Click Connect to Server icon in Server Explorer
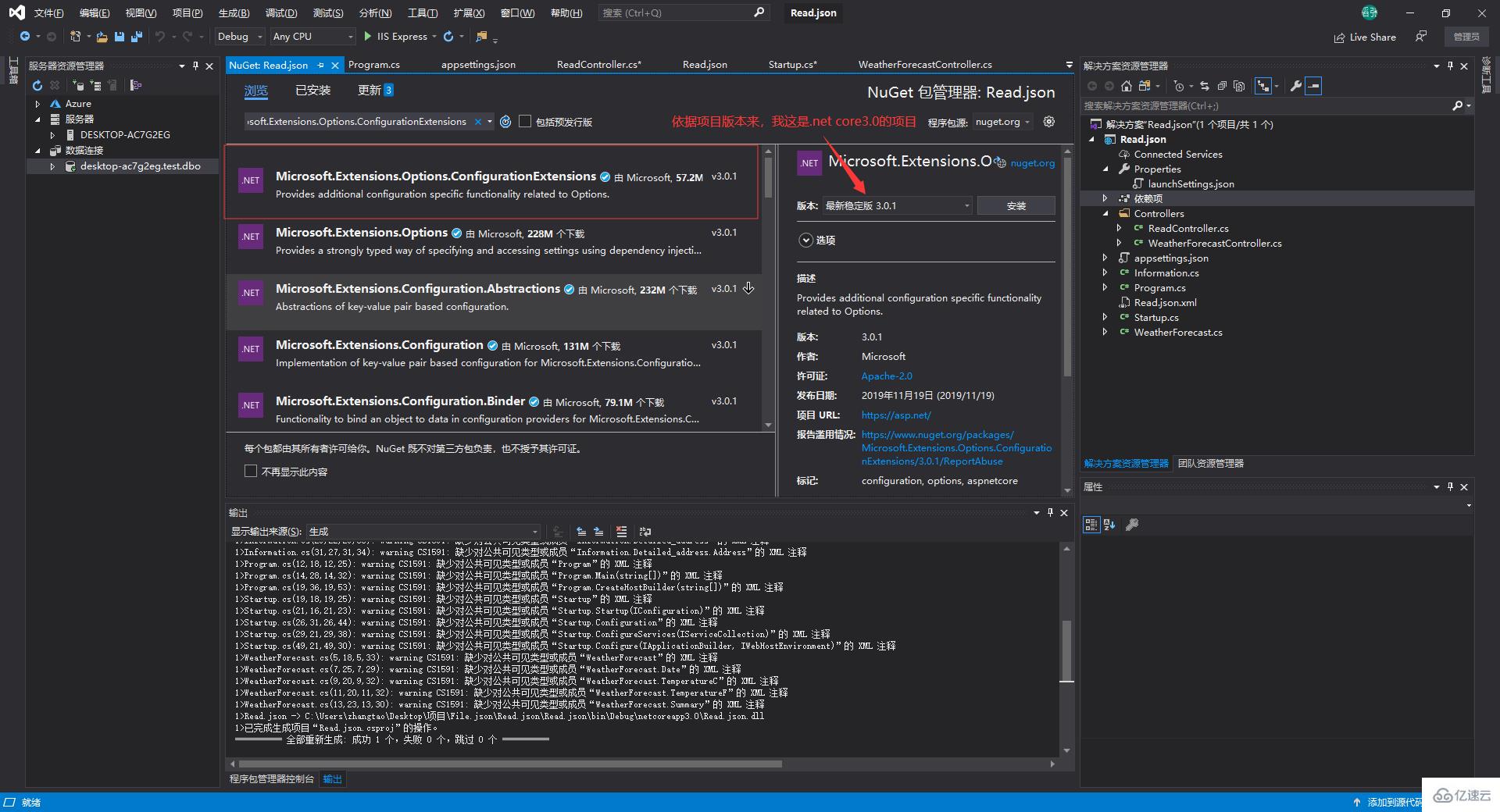Screen dimensions: 1500x812 (x=96, y=85)
